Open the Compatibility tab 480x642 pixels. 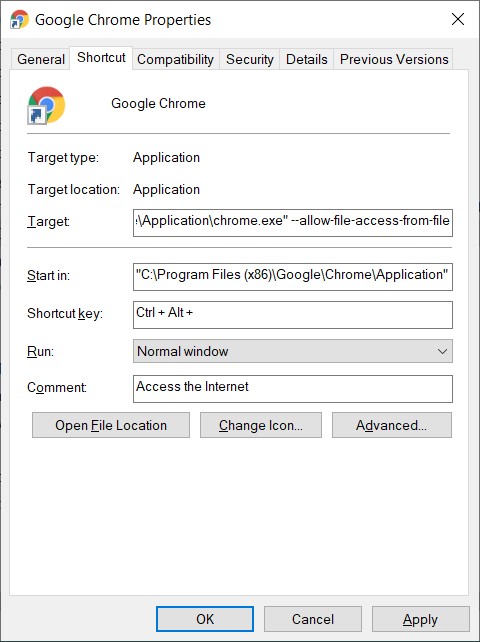tap(175, 59)
